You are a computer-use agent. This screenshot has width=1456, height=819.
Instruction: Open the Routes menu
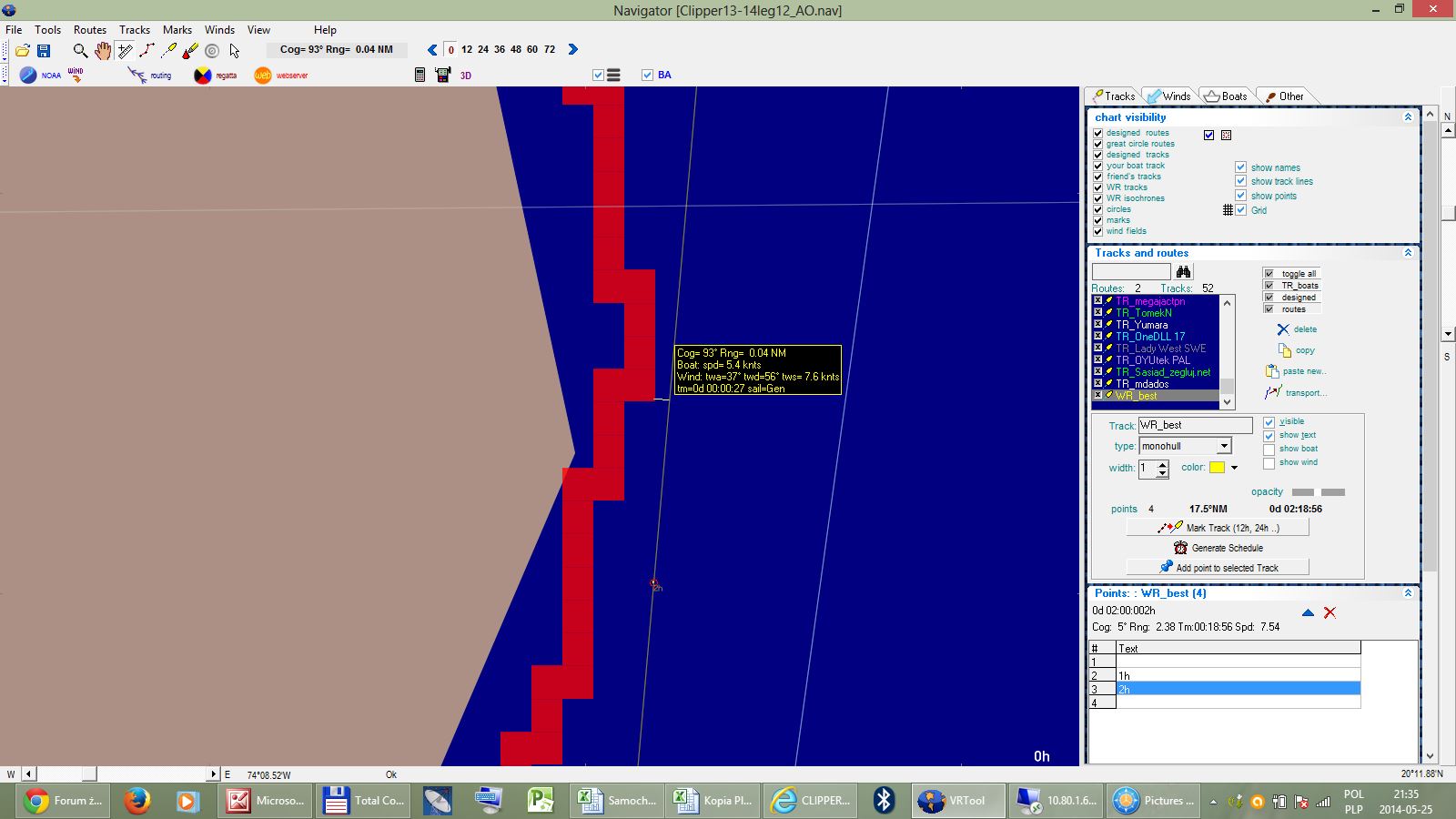coord(89,30)
